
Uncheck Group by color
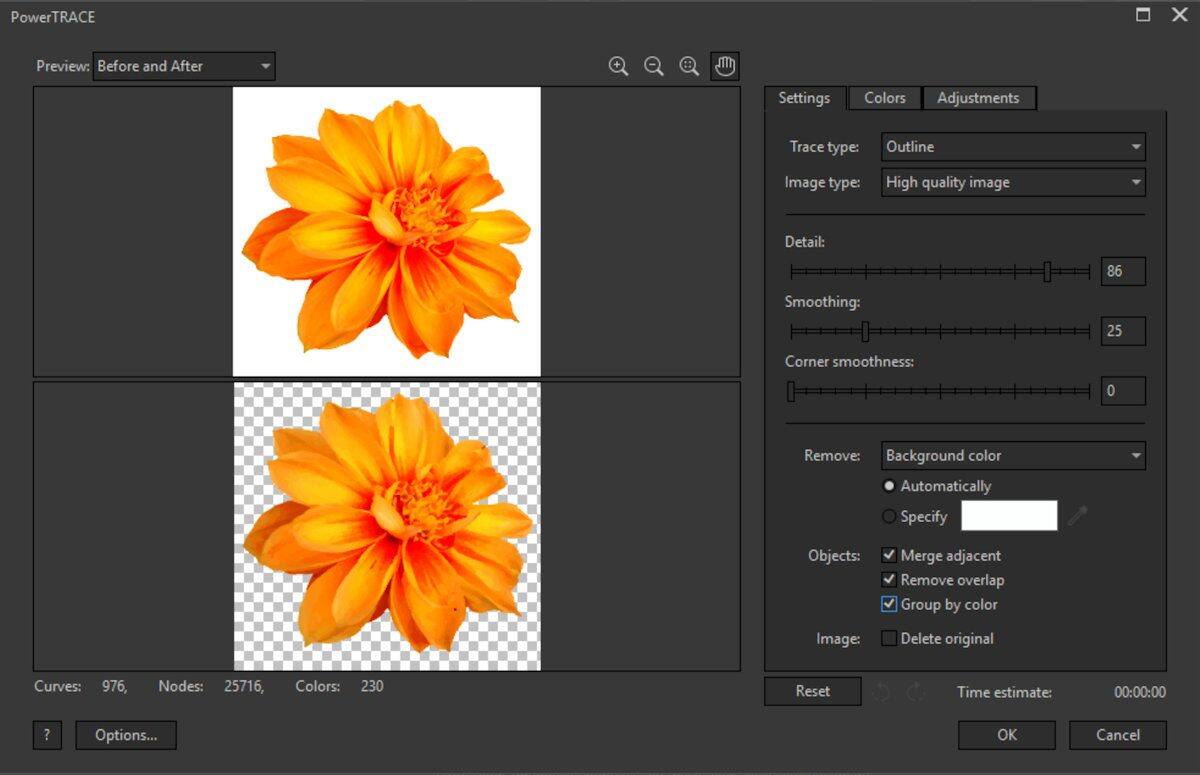pos(889,603)
